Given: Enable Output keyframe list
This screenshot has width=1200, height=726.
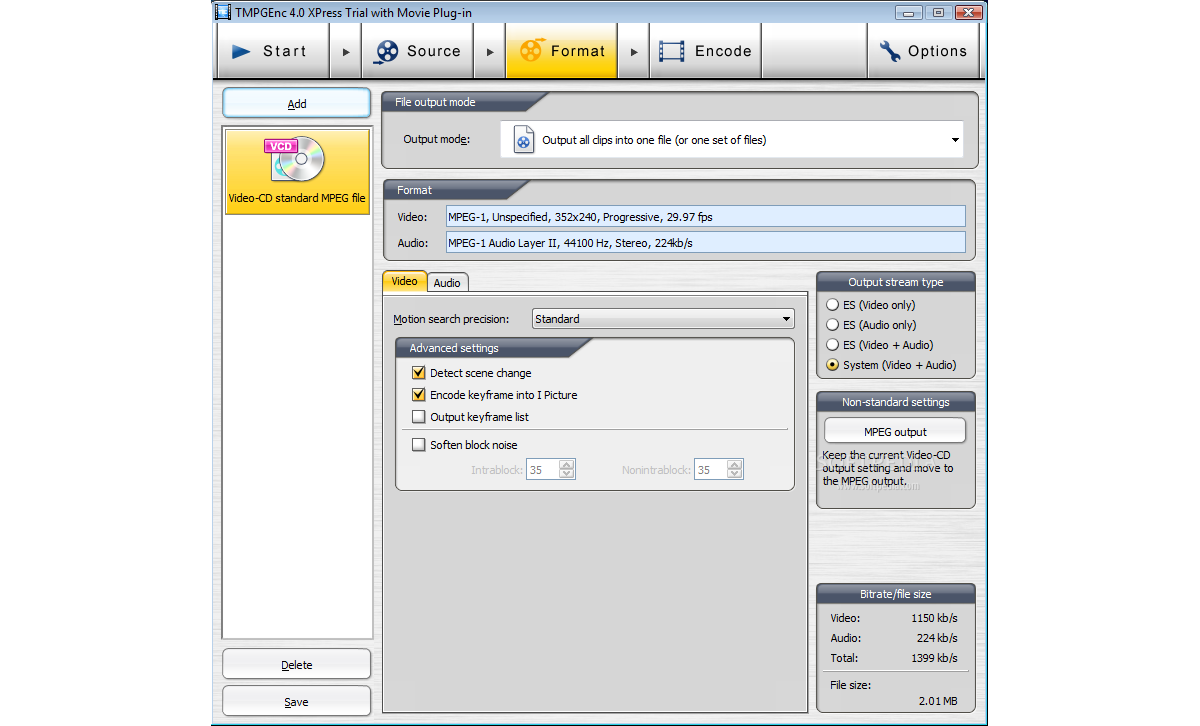Looking at the screenshot, I should tap(419, 417).
